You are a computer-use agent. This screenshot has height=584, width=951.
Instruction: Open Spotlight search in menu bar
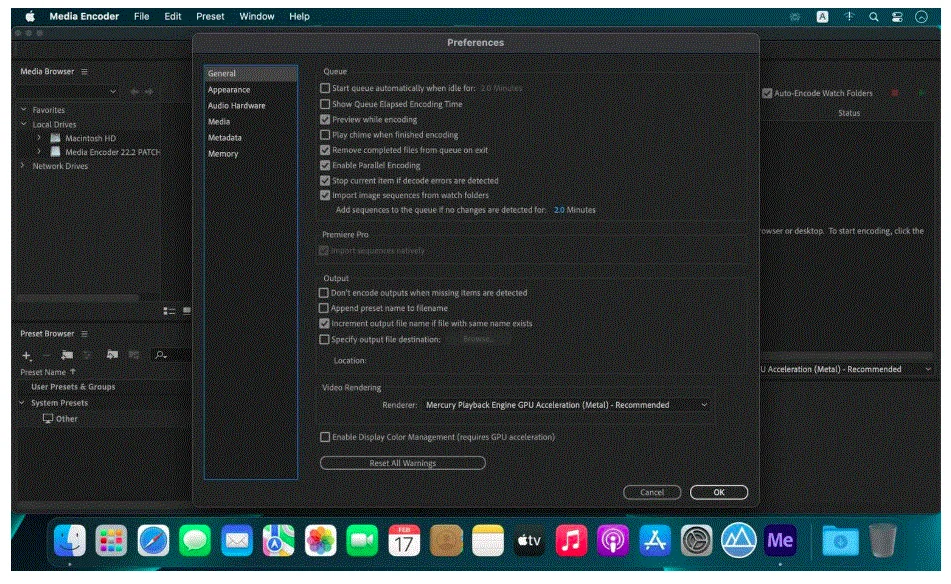(x=873, y=17)
